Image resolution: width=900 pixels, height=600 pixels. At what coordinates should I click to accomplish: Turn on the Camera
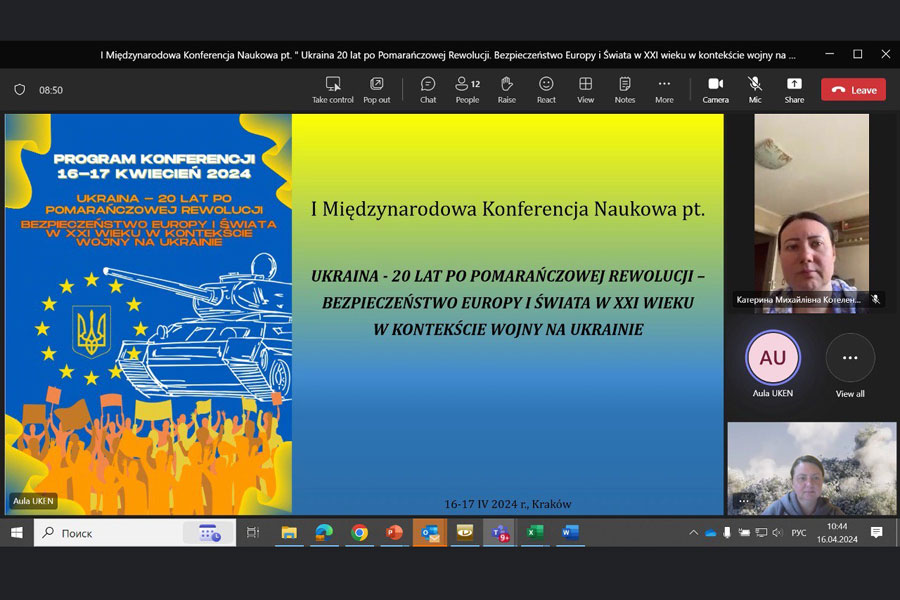(716, 89)
